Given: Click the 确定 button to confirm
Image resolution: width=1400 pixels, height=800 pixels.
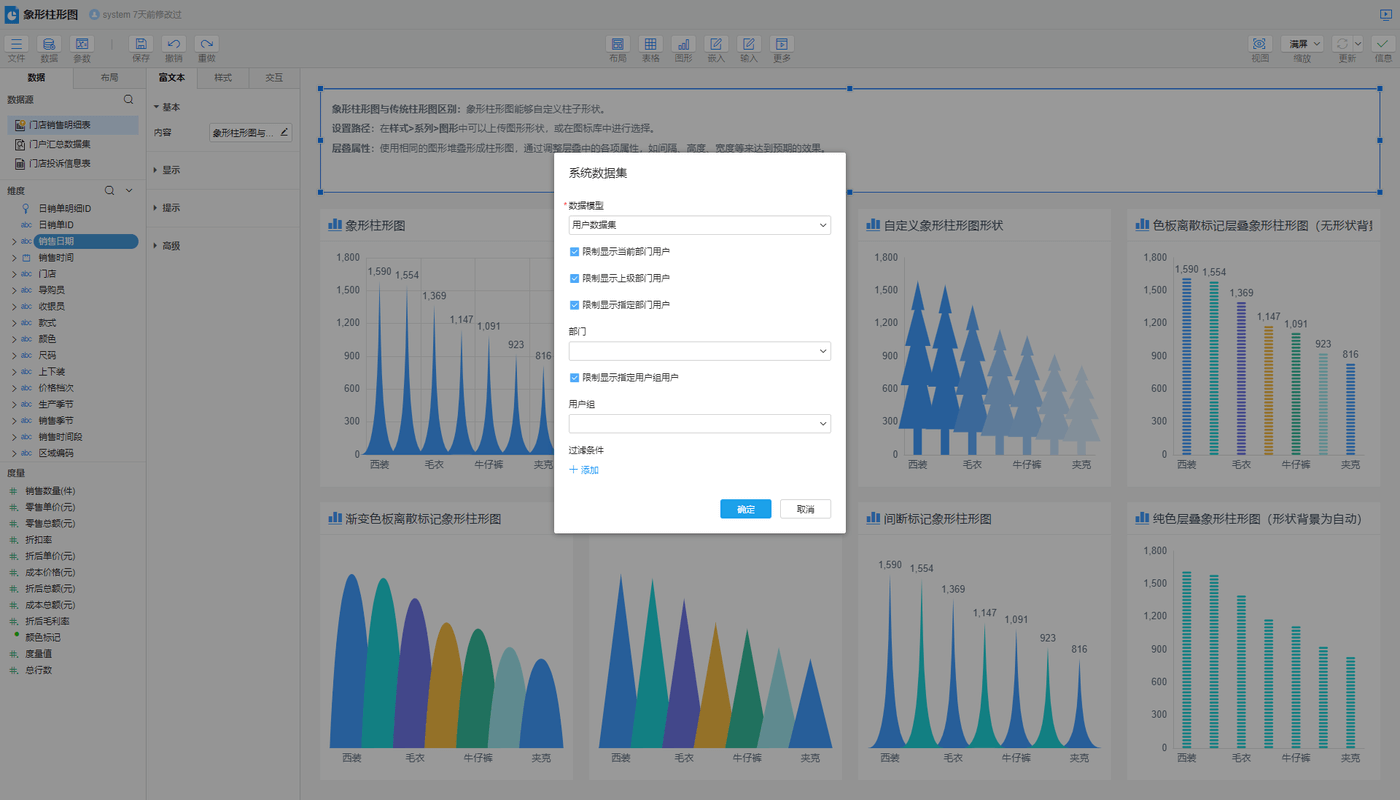Looking at the screenshot, I should tap(745, 509).
